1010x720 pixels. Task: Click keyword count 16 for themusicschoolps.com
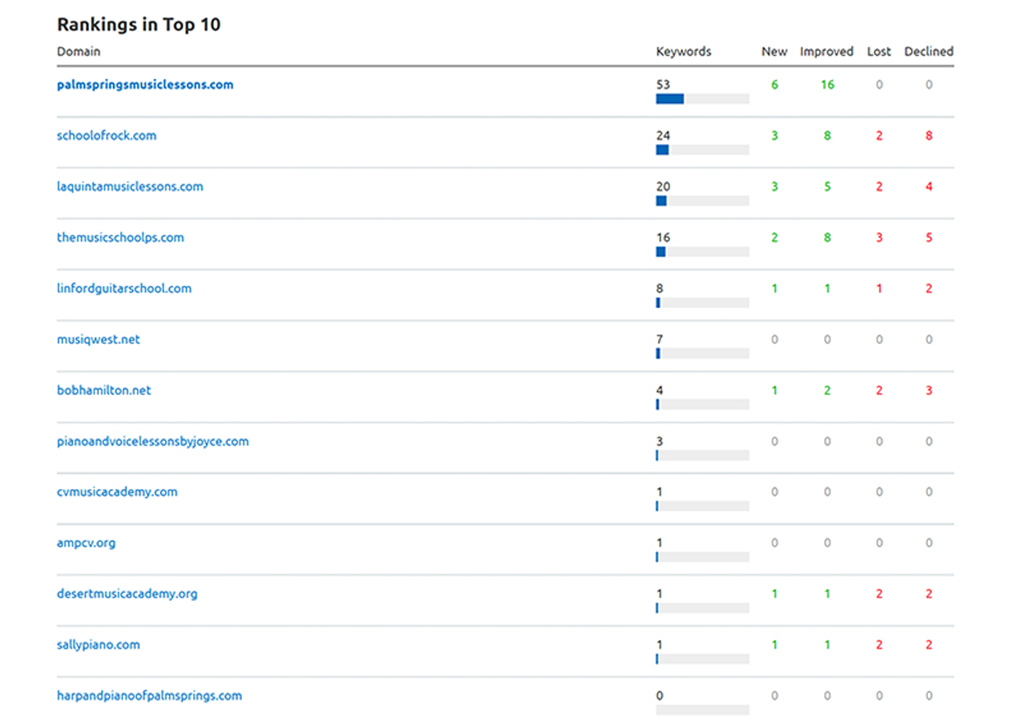pos(663,237)
